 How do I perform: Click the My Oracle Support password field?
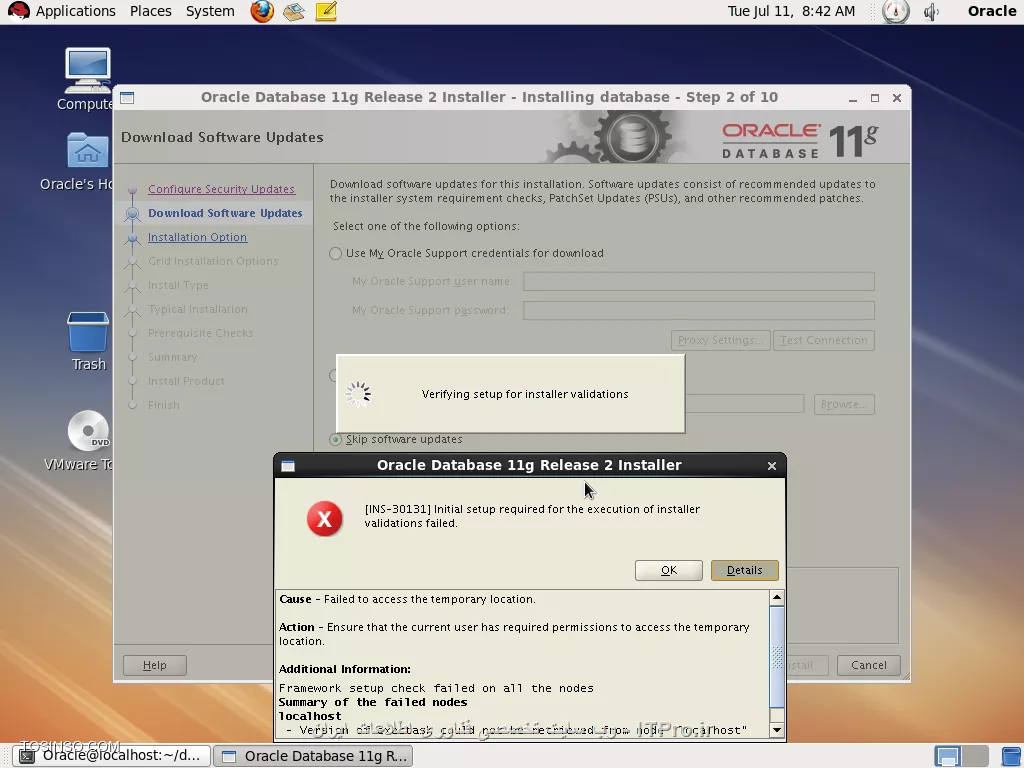click(x=699, y=310)
